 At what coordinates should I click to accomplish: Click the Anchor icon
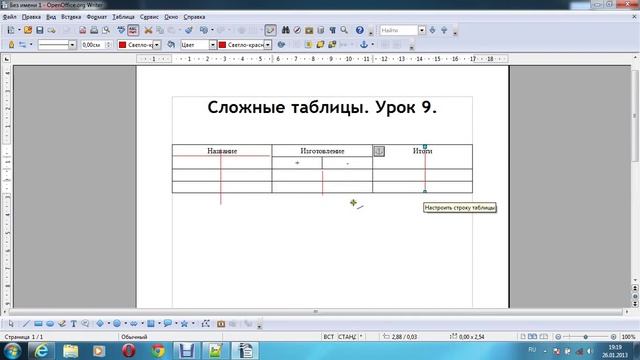pyautogui.click(x=364, y=44)
